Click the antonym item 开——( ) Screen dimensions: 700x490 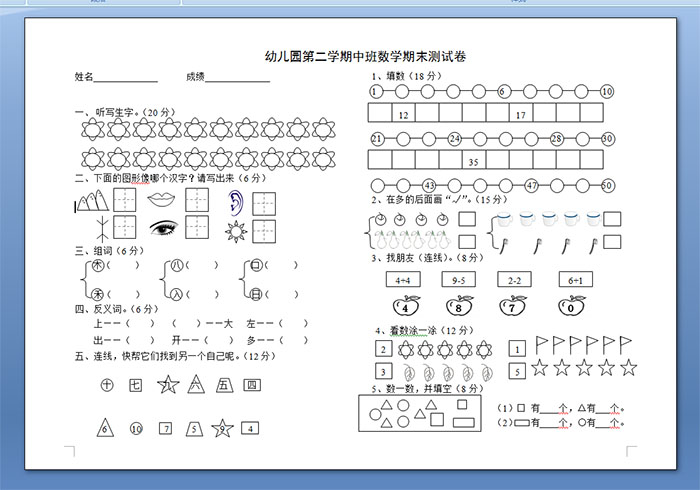pos(203,341)
